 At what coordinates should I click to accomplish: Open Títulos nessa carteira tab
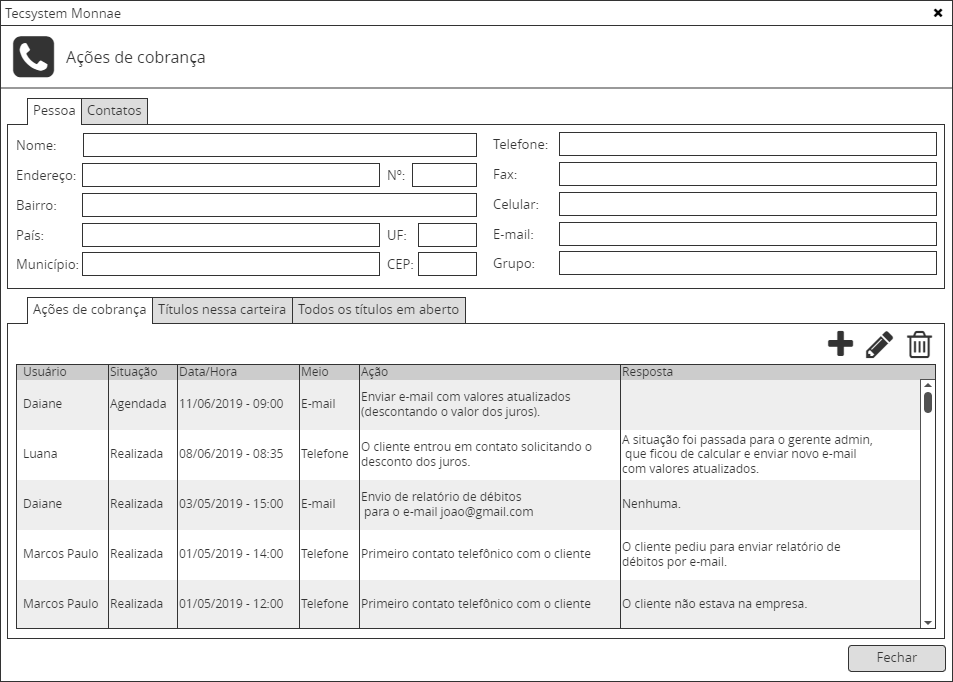point(222,310)
